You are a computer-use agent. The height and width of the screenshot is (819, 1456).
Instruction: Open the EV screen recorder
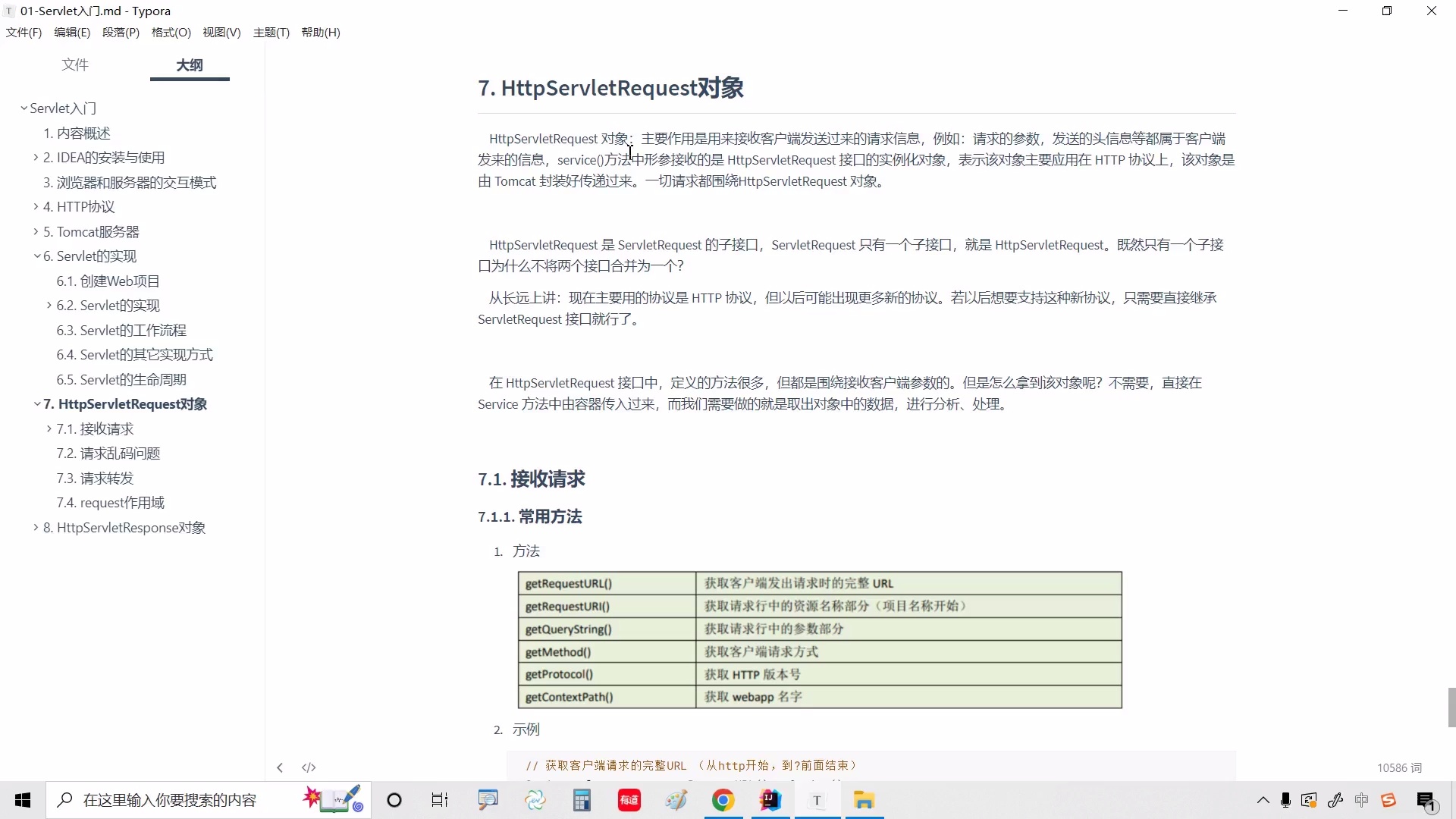click(535, 800)
